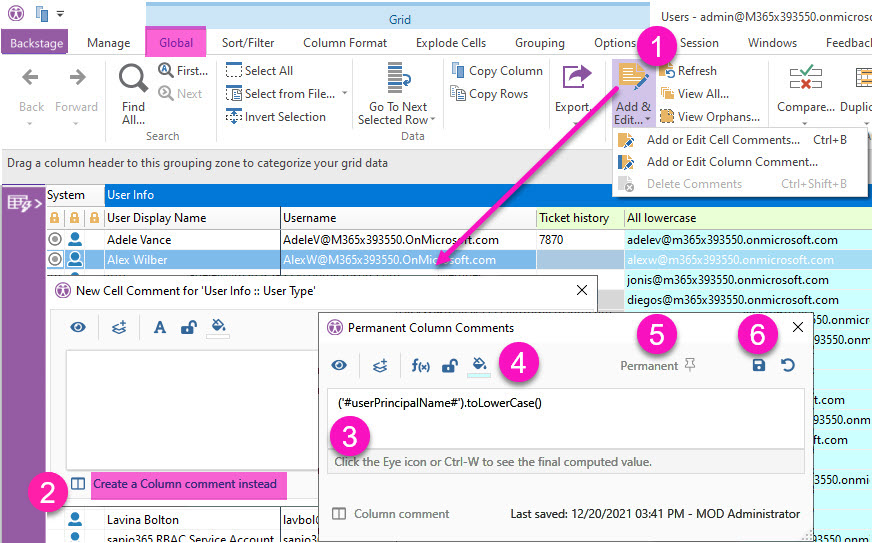
Task: Click the Find All magnifier icon
Action: 133,79
